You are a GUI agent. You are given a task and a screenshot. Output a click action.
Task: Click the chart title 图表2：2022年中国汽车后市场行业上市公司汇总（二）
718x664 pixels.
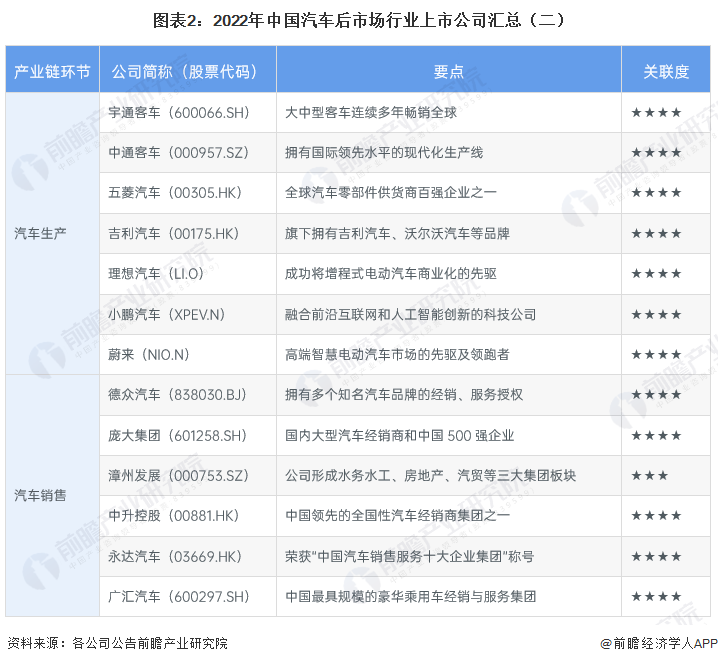359,21
